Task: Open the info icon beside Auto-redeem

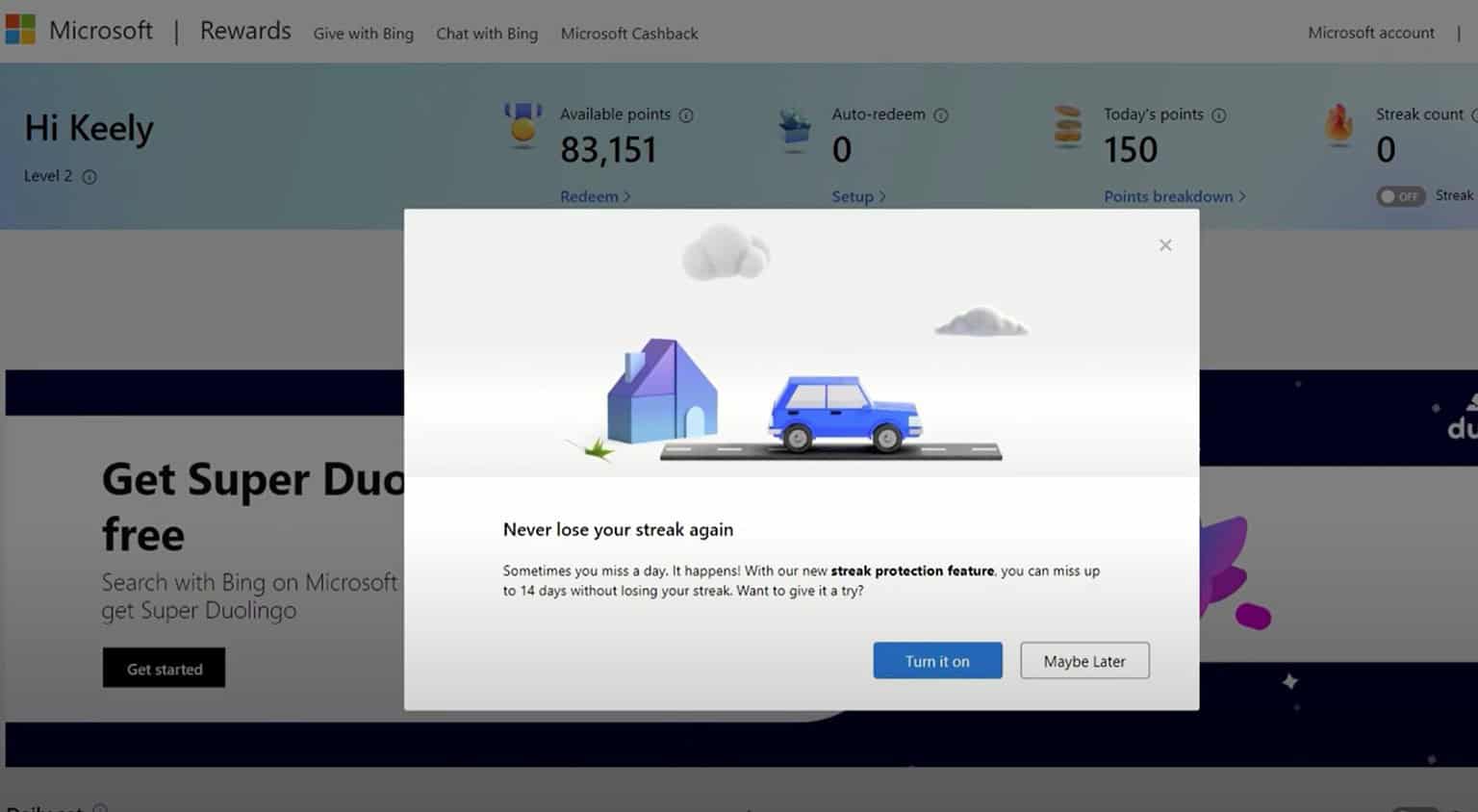Action: point(941,114)
